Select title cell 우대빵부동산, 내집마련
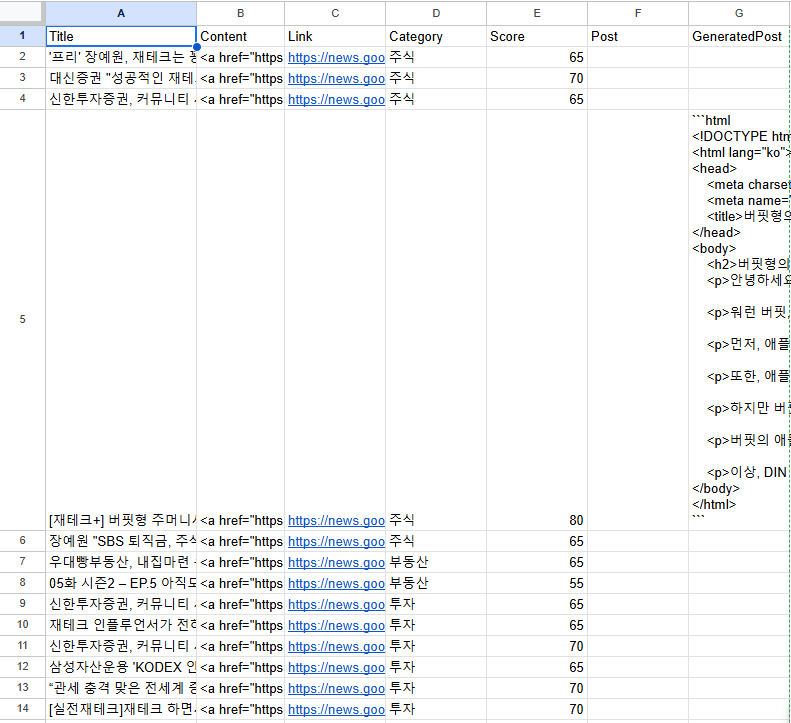 [121, 562]
